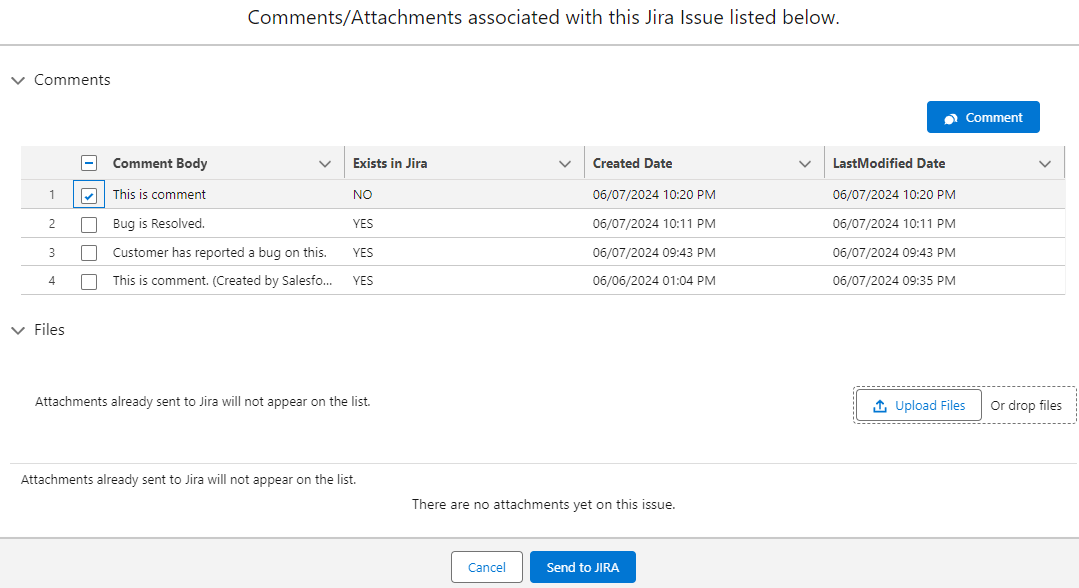Click the Upload Files button
1079x588 pixels.
pyautogui.click(x=919, y=406)
